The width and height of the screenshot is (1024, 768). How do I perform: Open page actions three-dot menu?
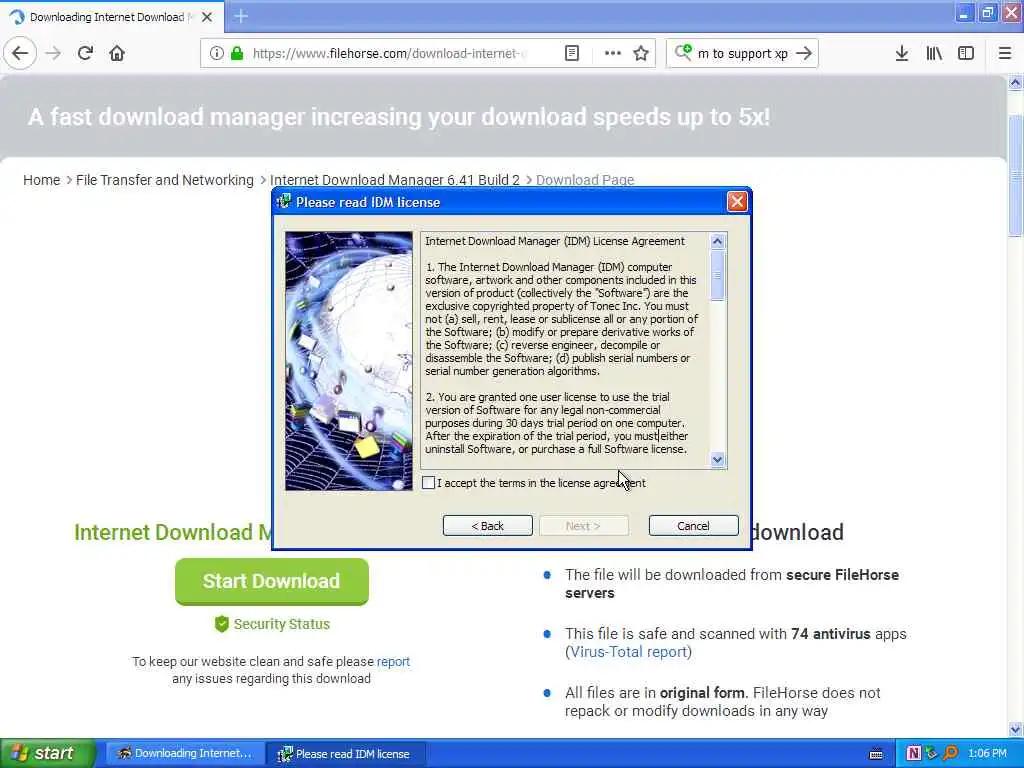(613, 54)
